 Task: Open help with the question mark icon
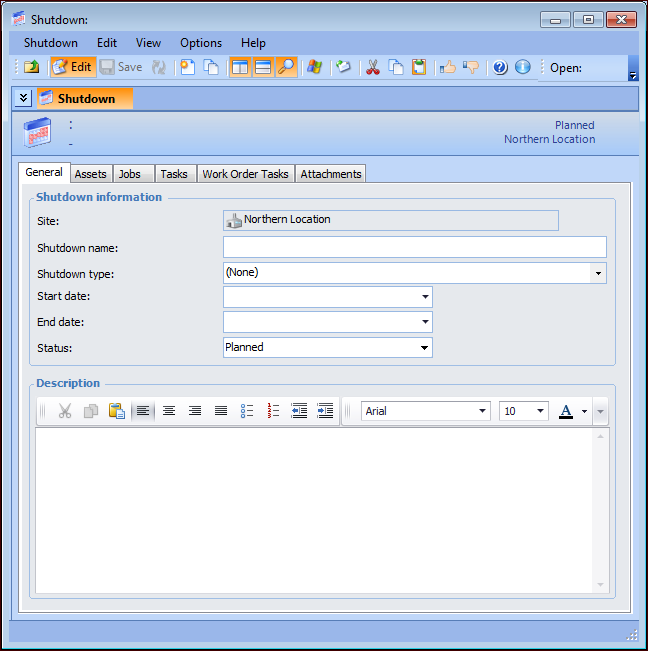tap(500, 67)
